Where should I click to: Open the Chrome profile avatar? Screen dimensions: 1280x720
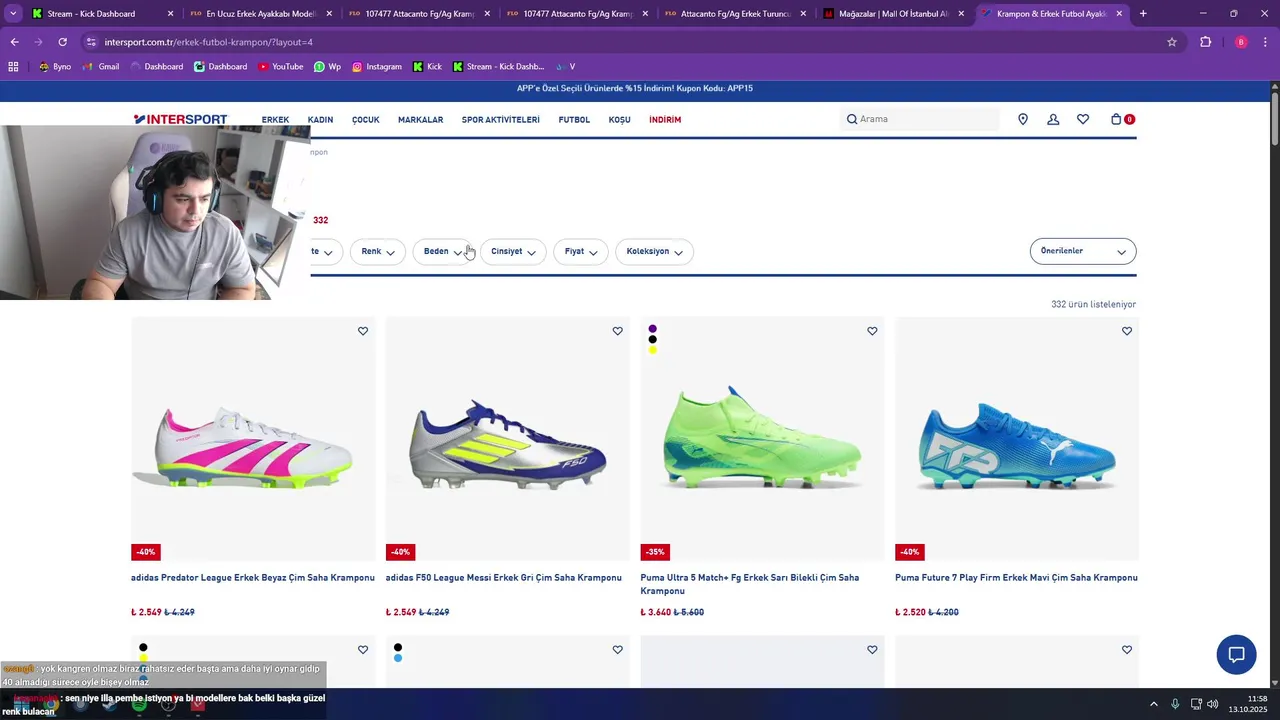click(1241, 42)
